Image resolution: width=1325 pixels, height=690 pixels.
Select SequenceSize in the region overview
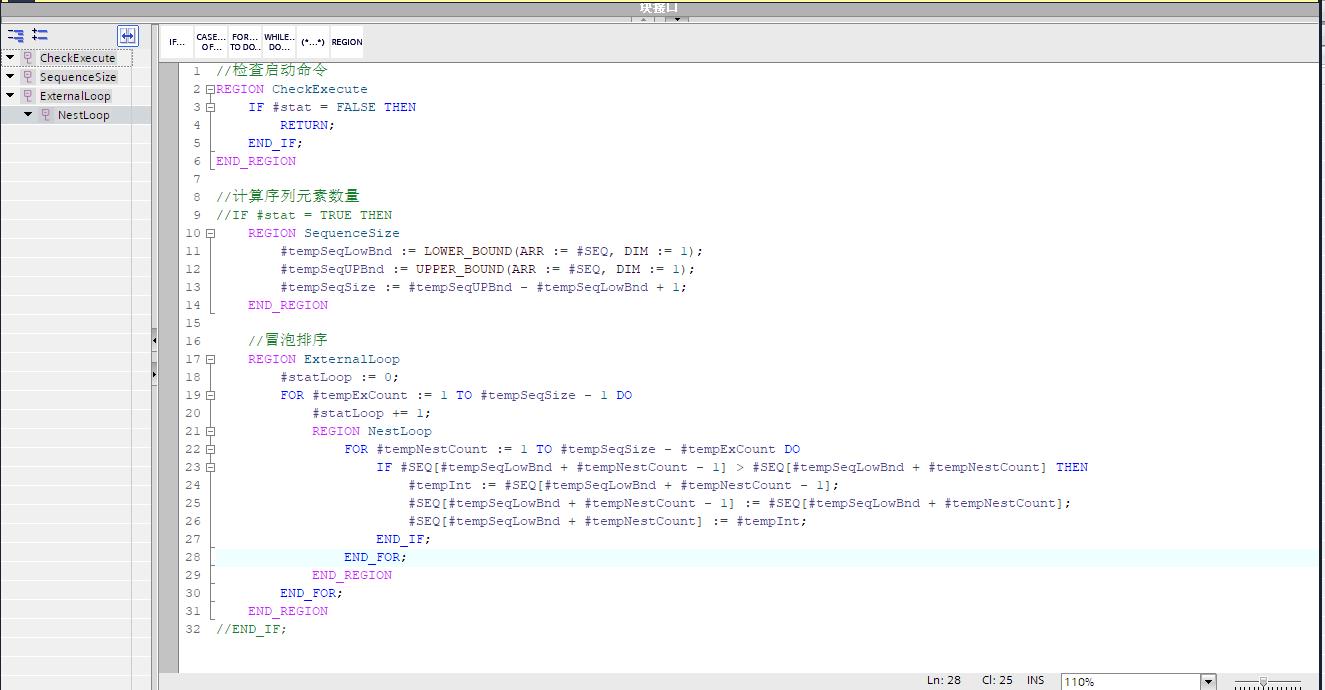77,77
